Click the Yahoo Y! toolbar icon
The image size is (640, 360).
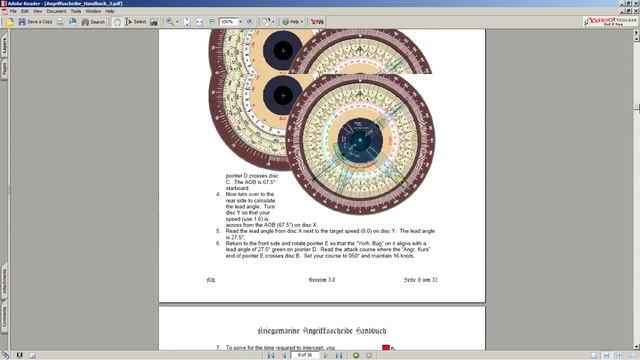(x=317, y=22)
